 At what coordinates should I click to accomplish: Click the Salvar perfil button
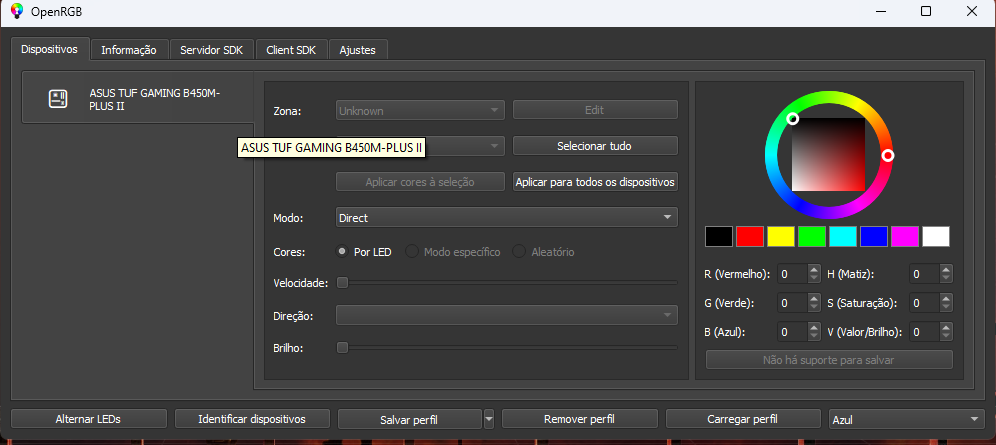pos(410,419)
